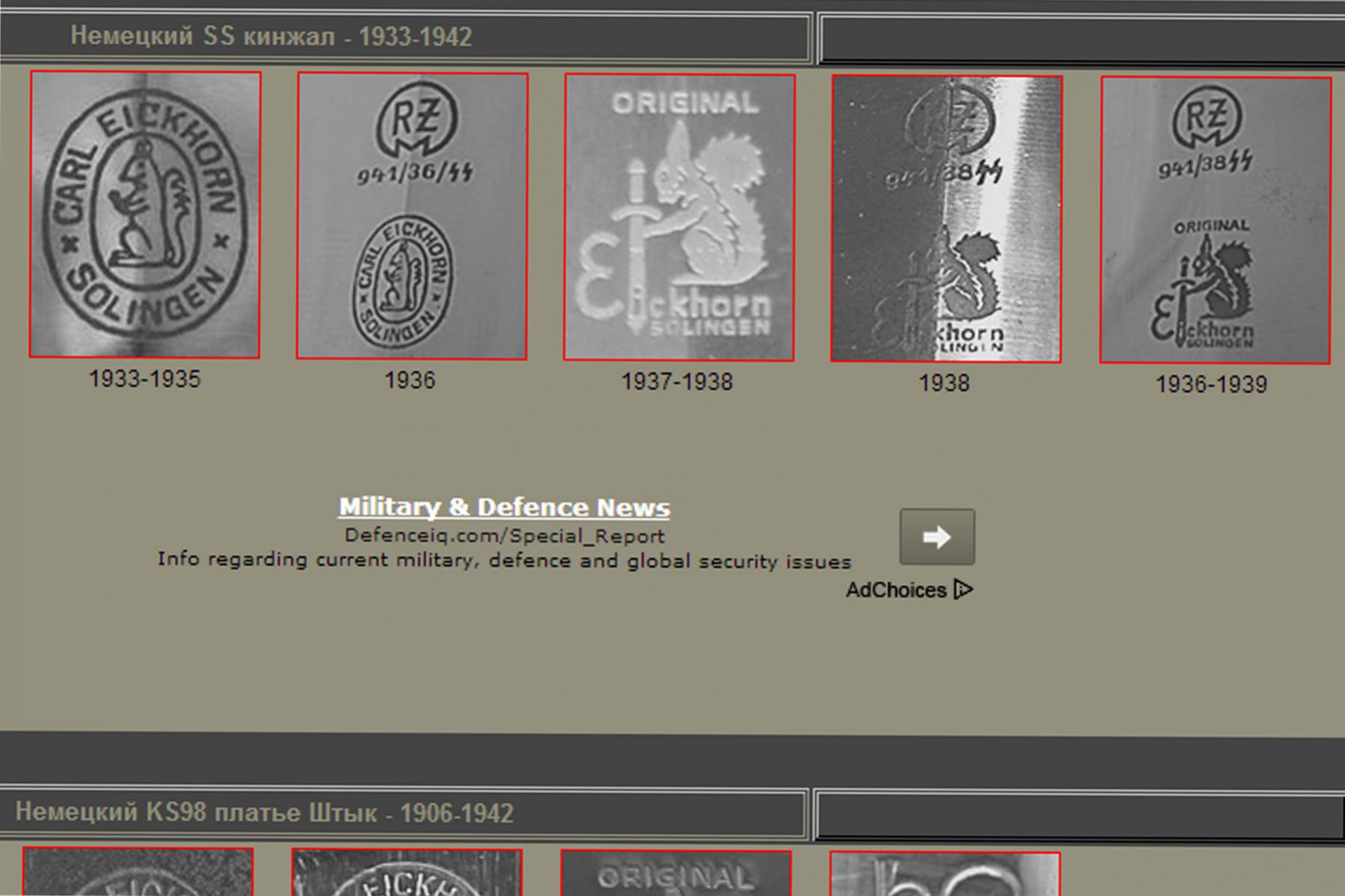This screenshot has width=1345, height=896.
Task: Click the Military & Defence News ad link
Action: click(x=505, y=507)
